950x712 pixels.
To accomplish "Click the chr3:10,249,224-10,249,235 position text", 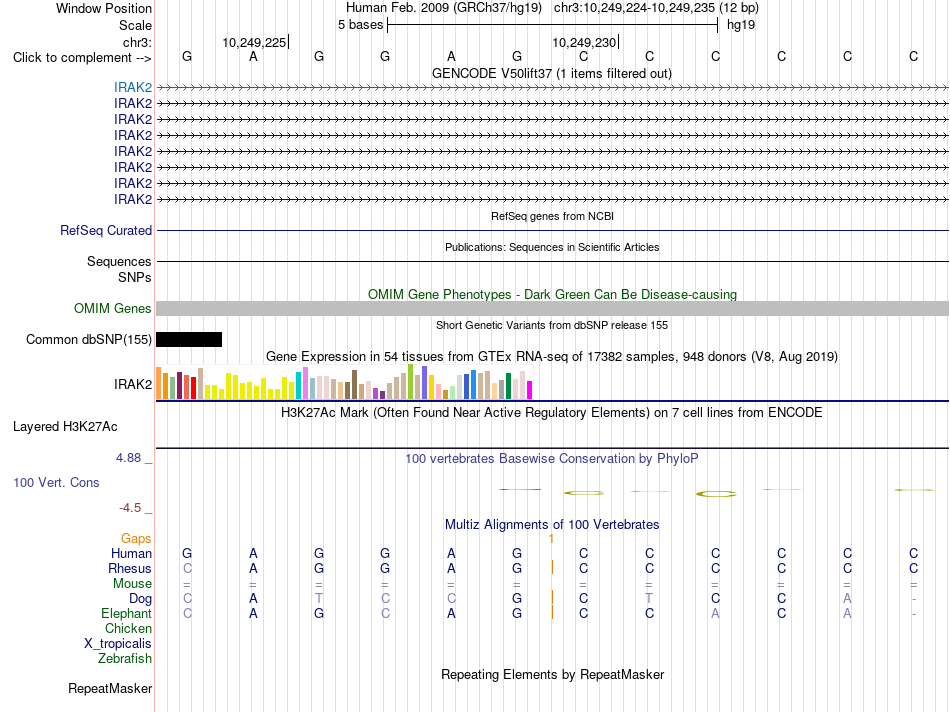I will (656, 8).
